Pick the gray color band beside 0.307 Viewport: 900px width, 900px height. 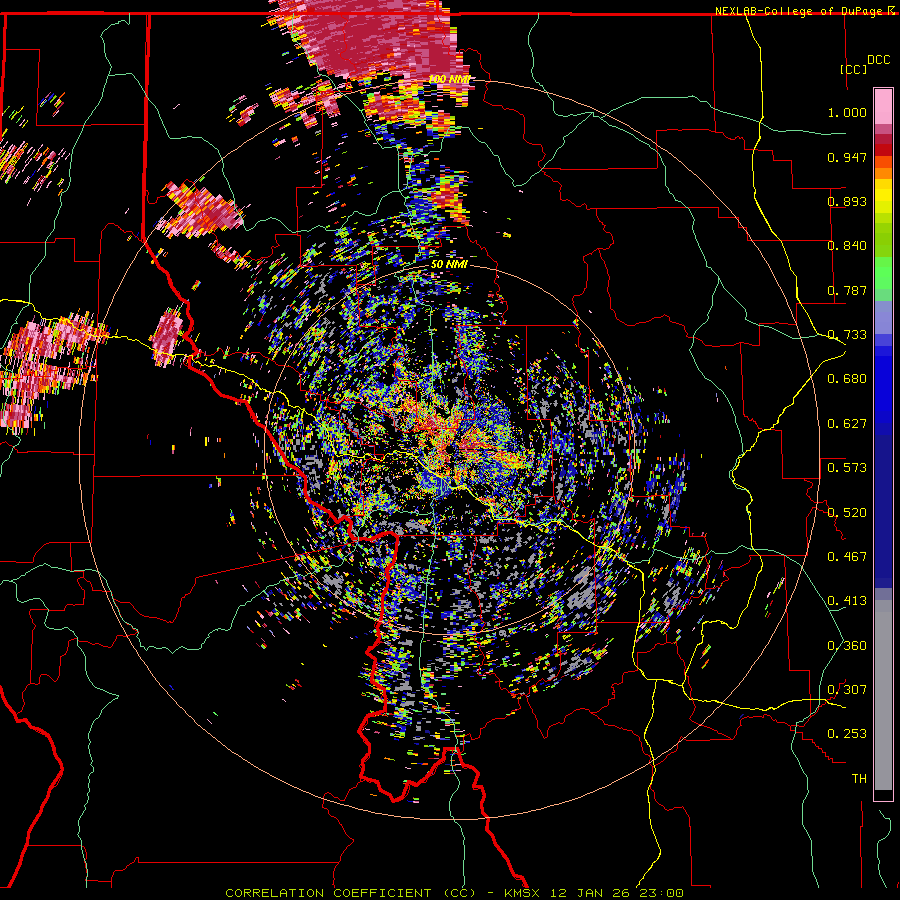(x=883, y=695)
